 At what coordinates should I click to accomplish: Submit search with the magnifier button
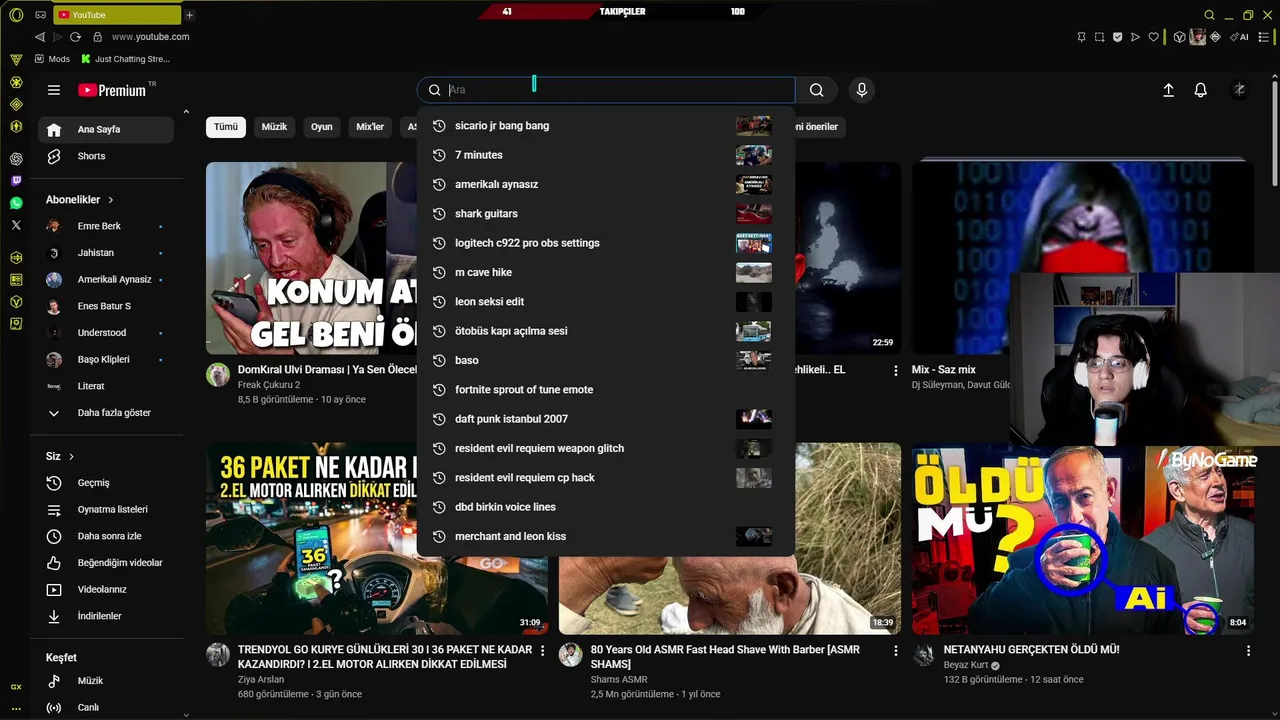817,90
